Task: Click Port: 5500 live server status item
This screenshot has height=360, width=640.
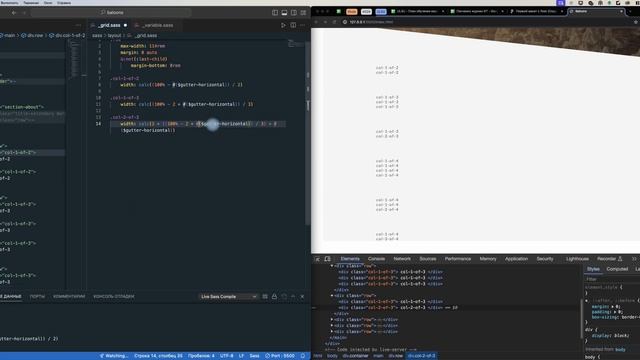Action: pos(280,356)
